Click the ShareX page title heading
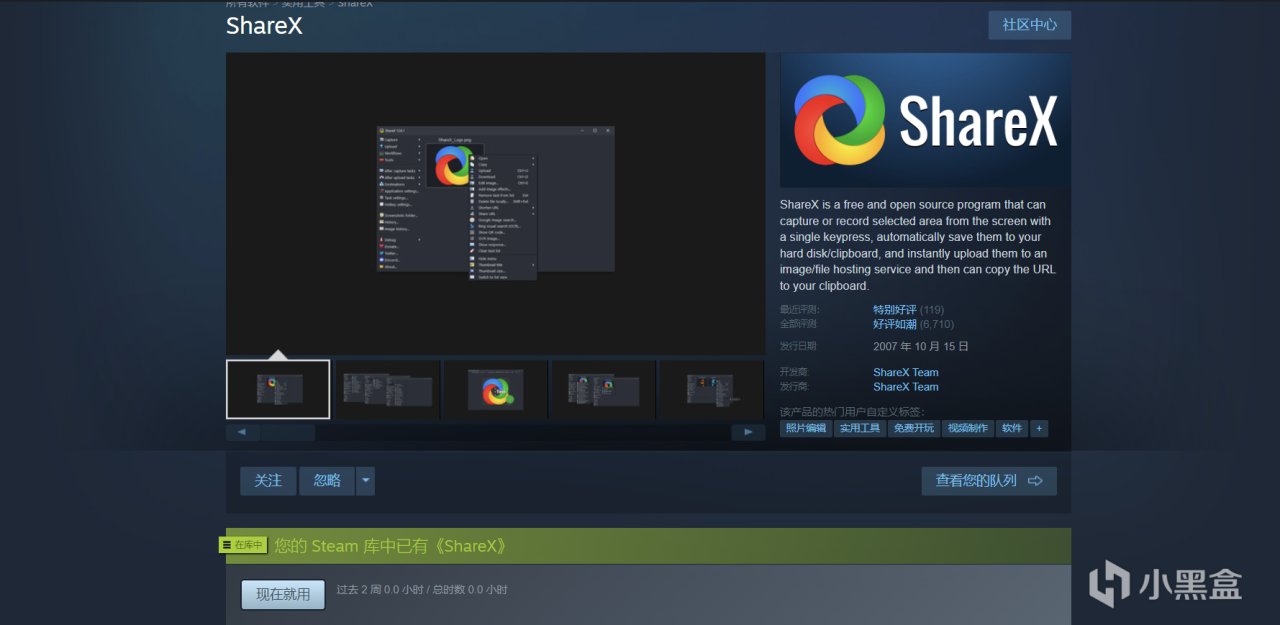 [x=264, y=26]
